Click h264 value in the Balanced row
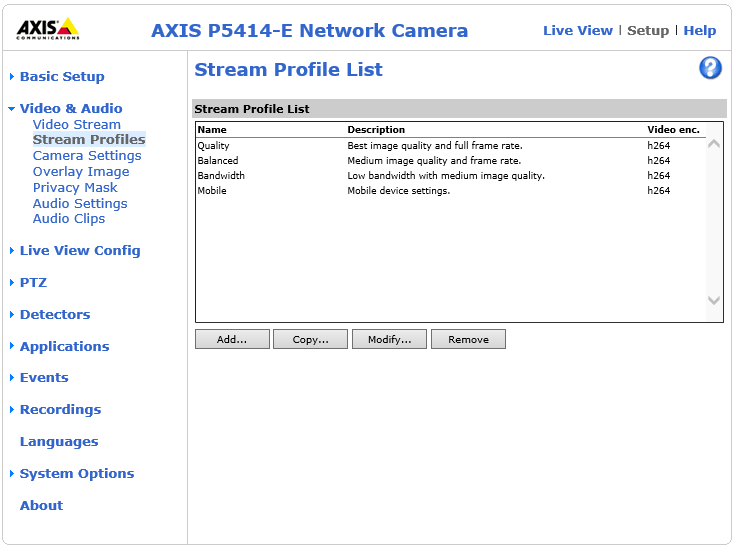Viewport: 736px width, 552px height. coord(659,161)
